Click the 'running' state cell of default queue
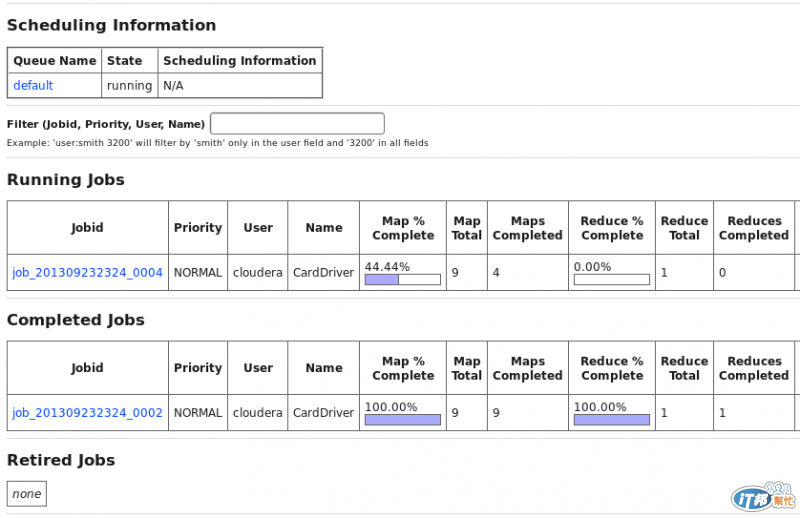 pos(129,86)
